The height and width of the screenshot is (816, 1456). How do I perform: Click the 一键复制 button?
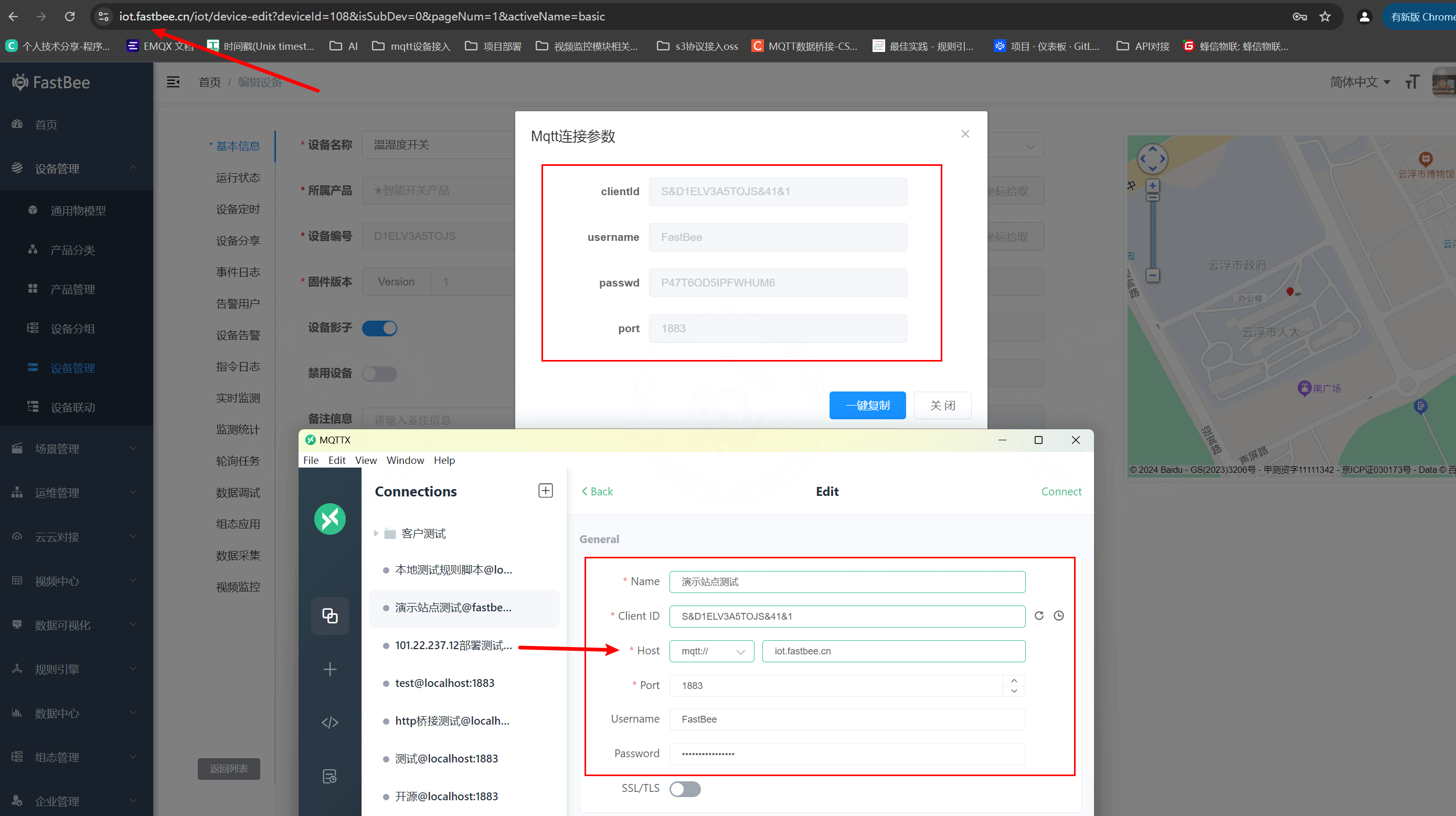[x=868, y=405]
